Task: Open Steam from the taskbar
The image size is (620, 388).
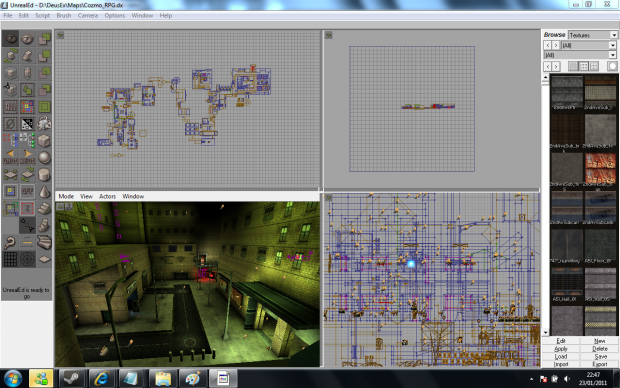Action: click(71, 379)
